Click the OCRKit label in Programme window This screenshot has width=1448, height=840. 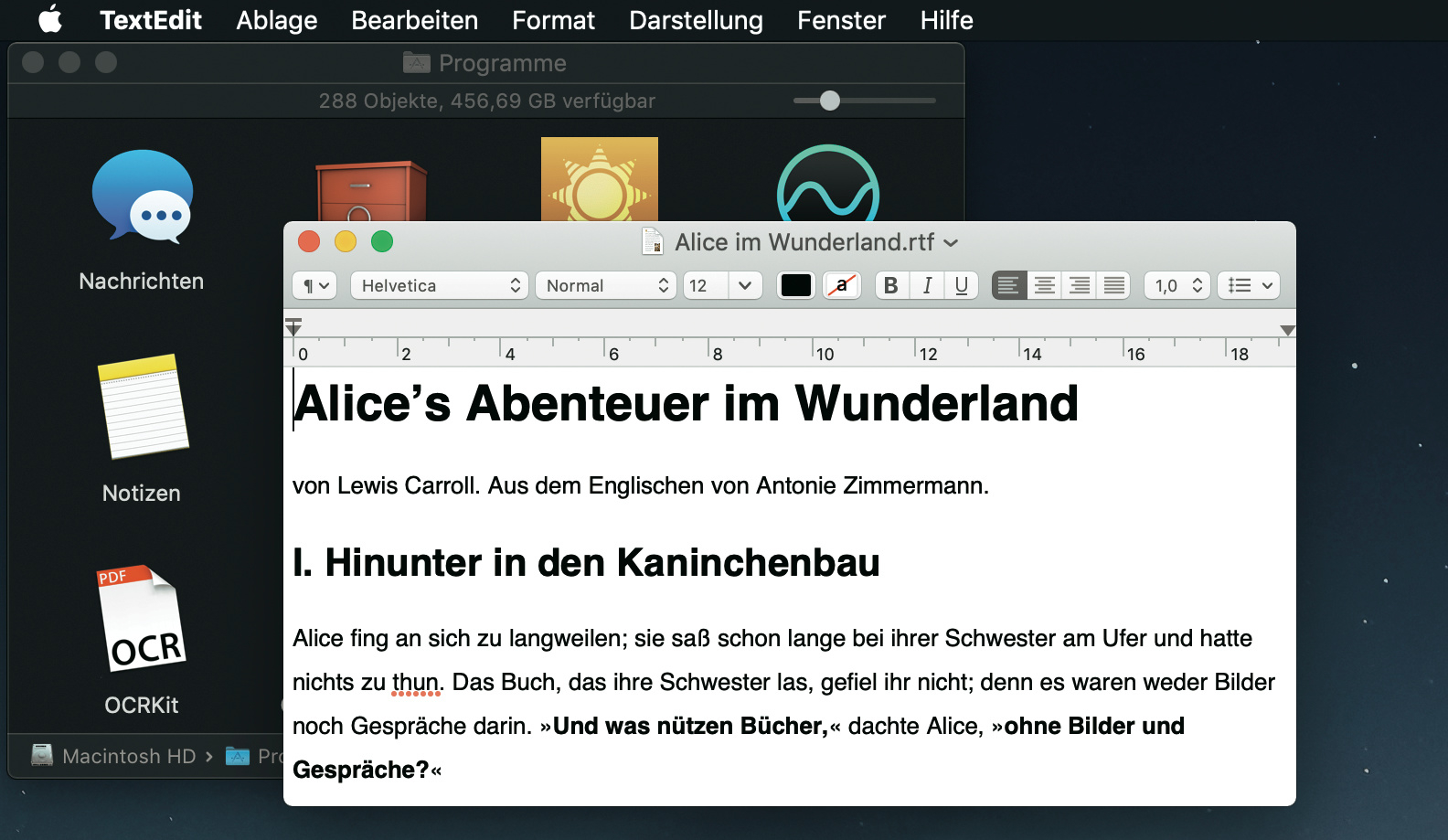(x=142, y=706)
